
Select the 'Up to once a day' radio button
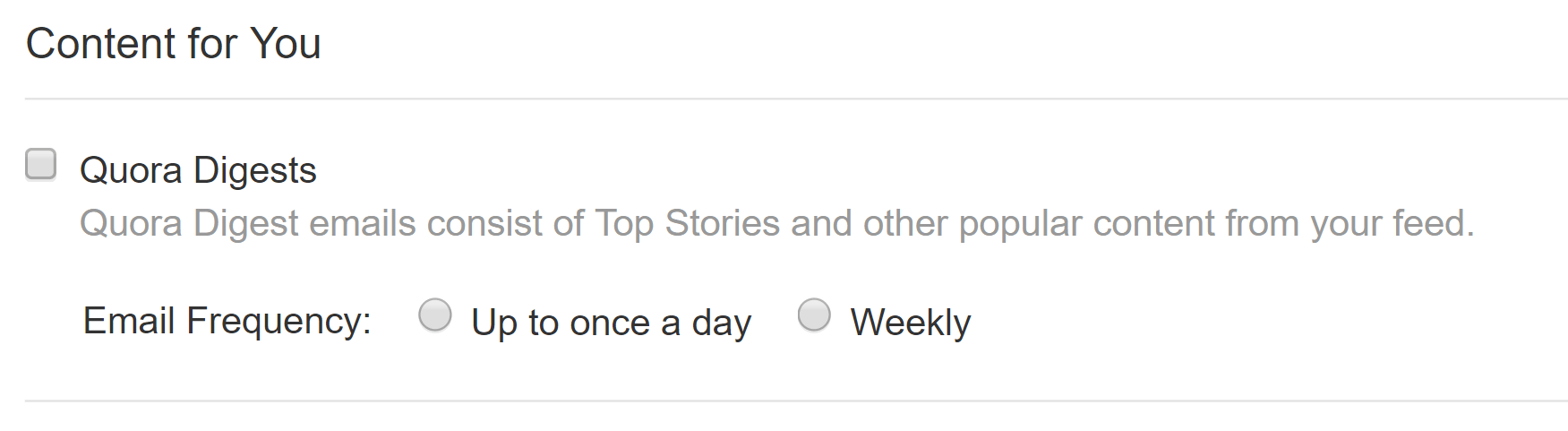click(435, 315)
